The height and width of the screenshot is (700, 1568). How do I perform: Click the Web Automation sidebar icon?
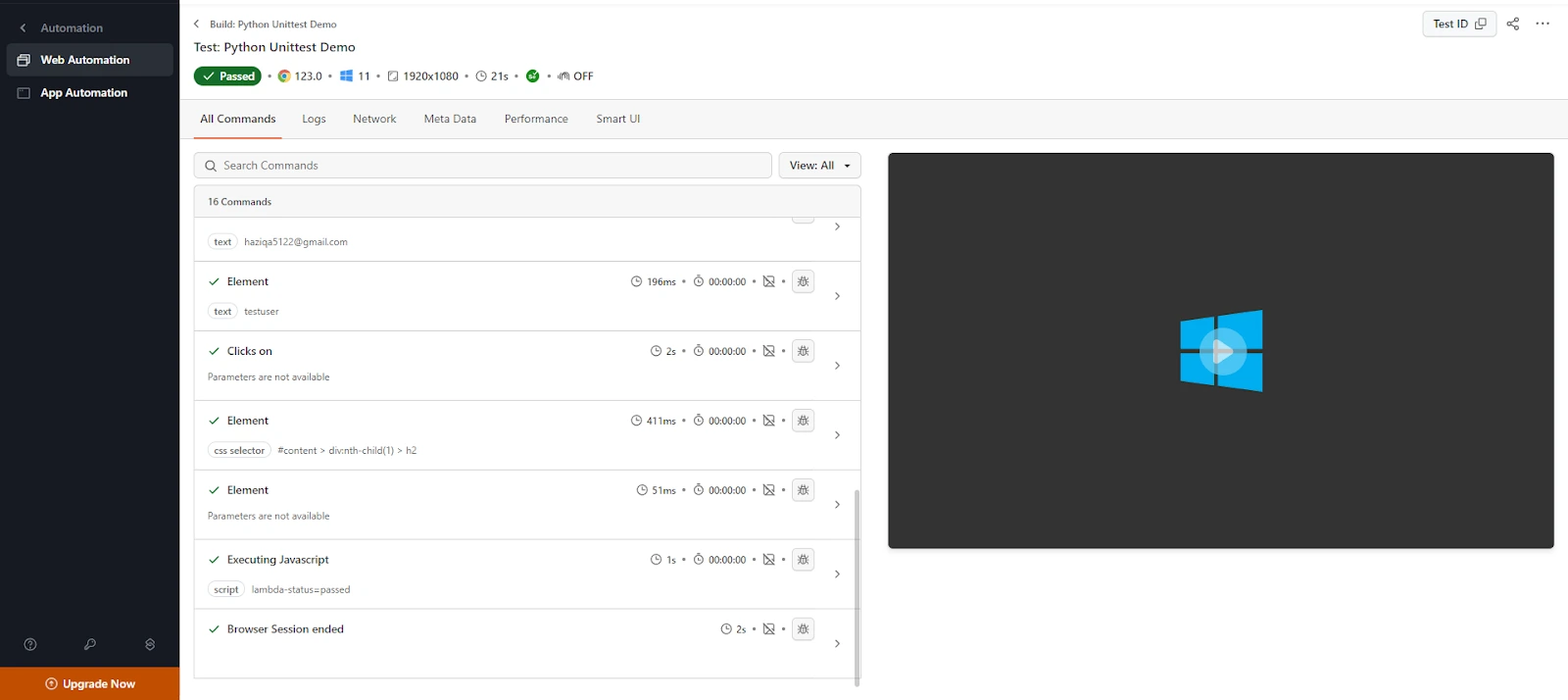24,60
